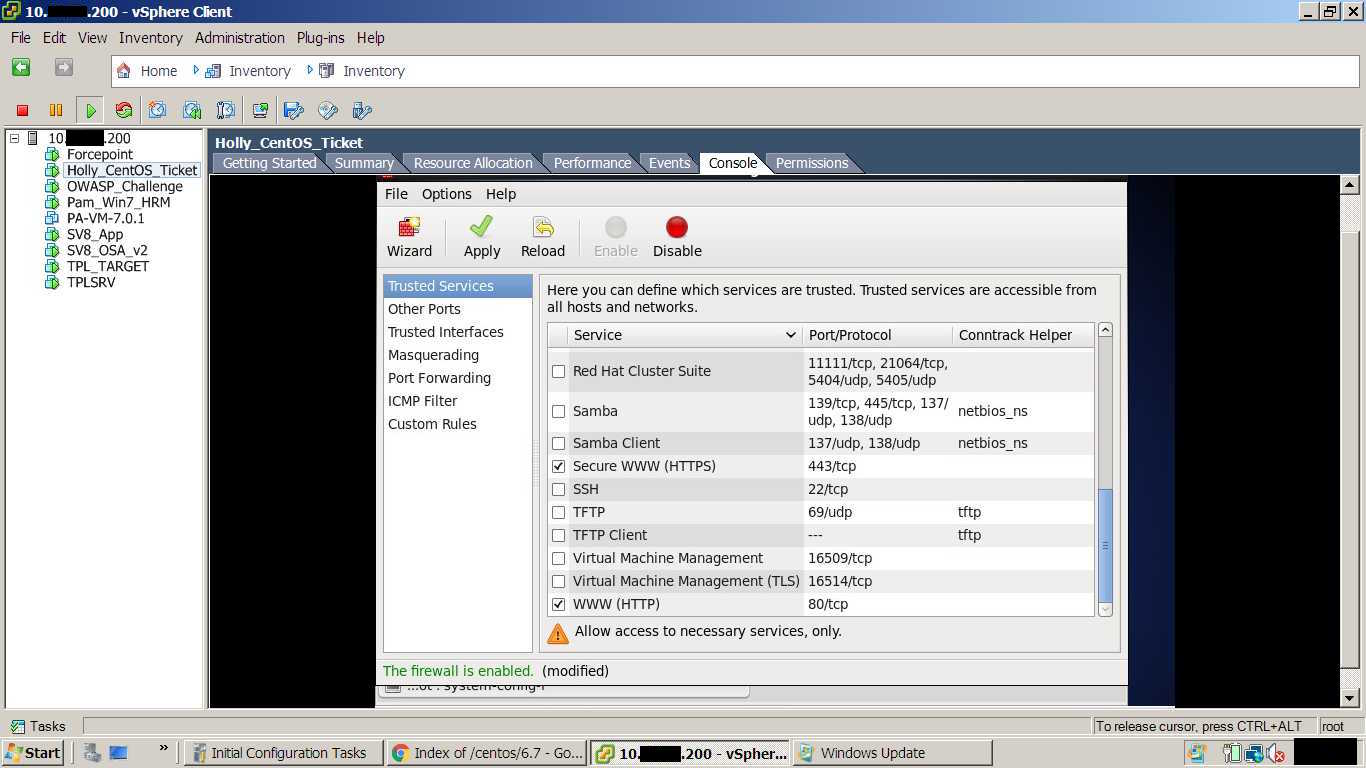Click the services list scroll-up arrow
Image resolution: width=1366 pixels, height=768 pixels.
pyautogui.click(x=1105, y=330)
